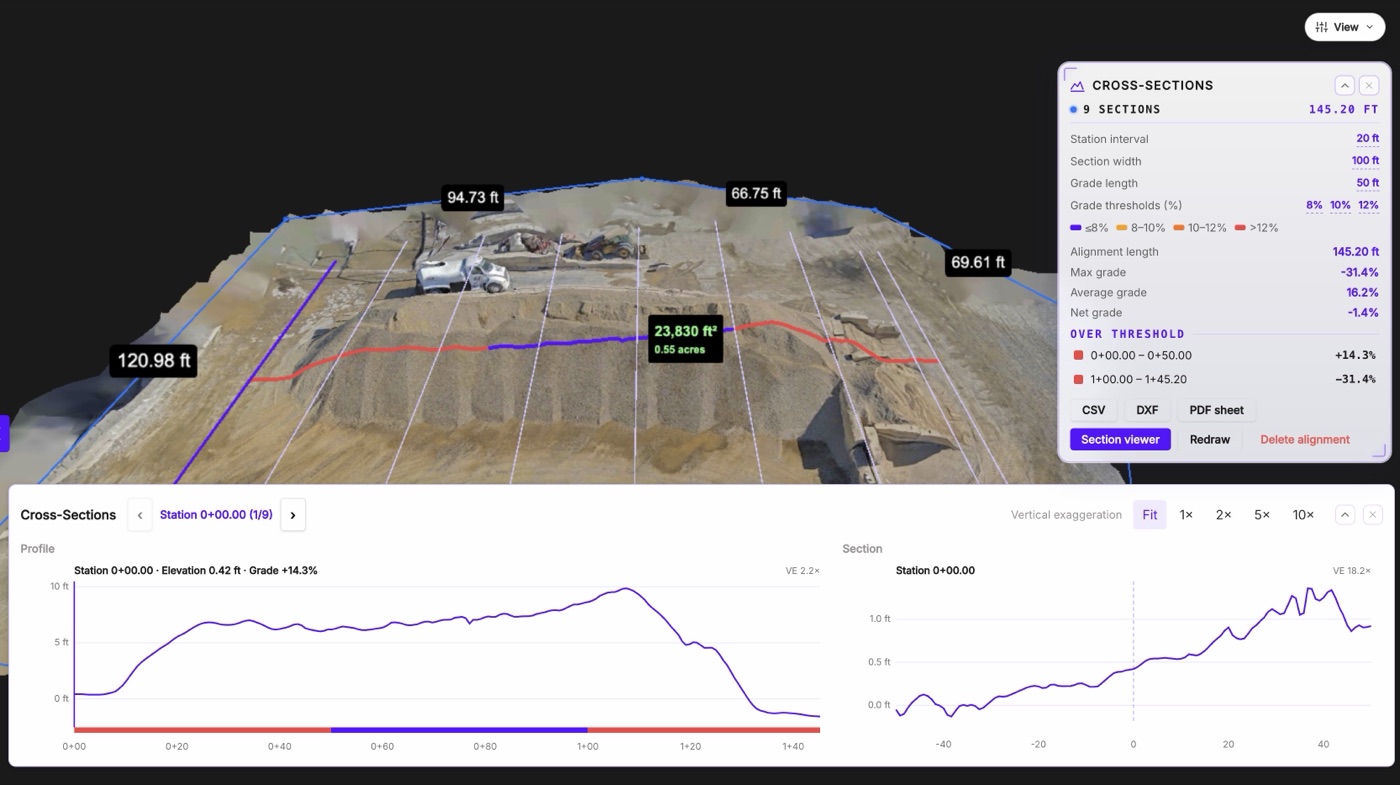The width and height of the screenshot is (1400, 785).
Task: Set vertical exaggeration to 10×
Action: coord(1303,515)
